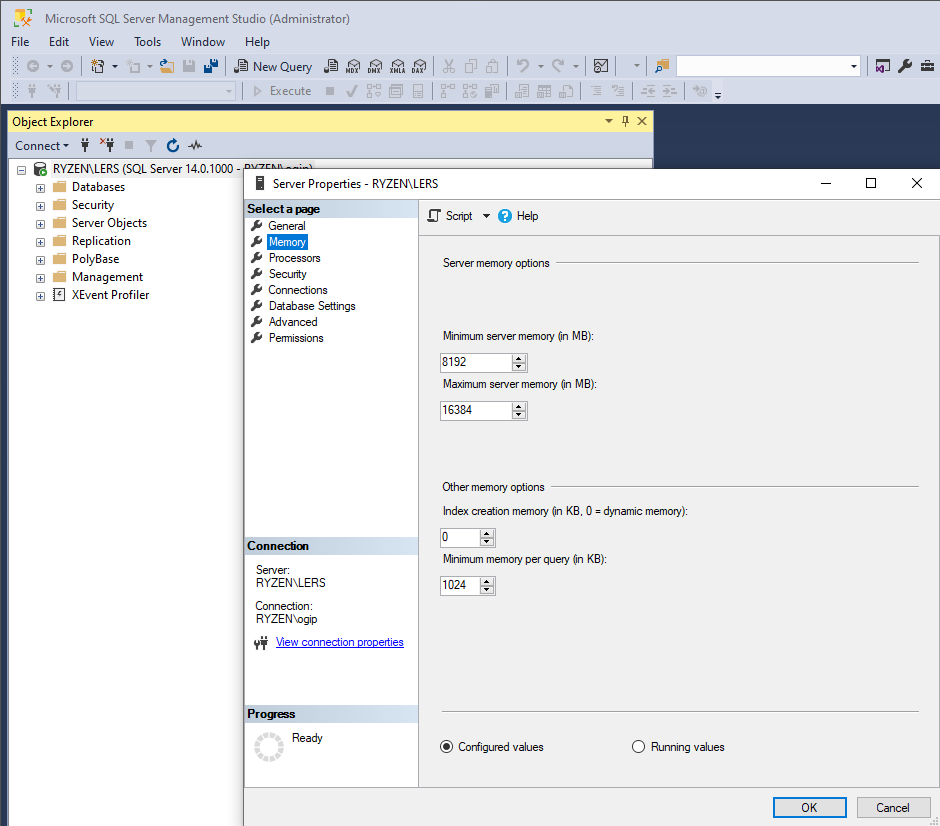This screenshot has width=940, height=826.
Task: Click the Connect Object Explorer plug icon
Action: coord(85,145)
